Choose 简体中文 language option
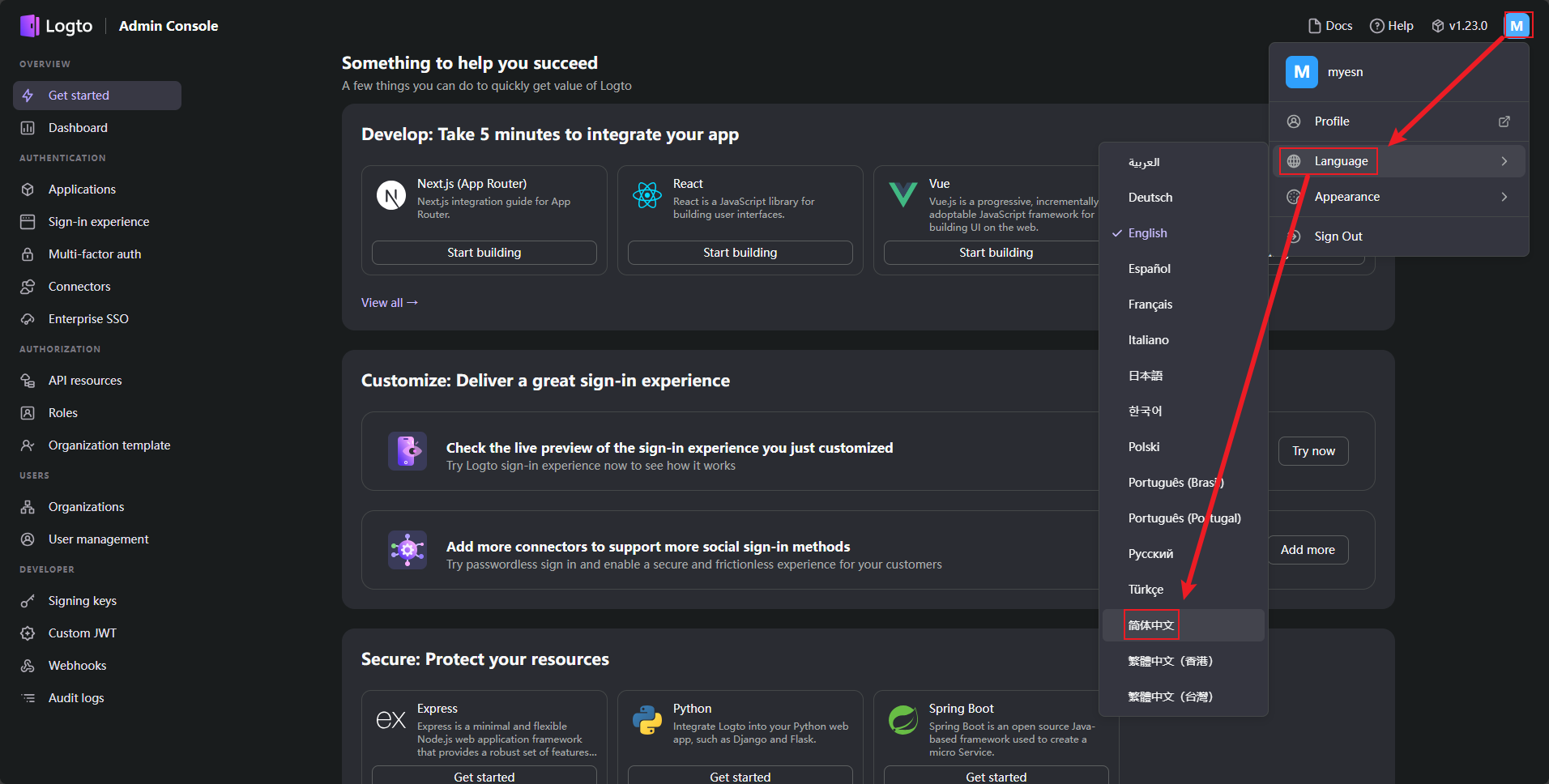The image size is (1549, 784). point(1183,625)
